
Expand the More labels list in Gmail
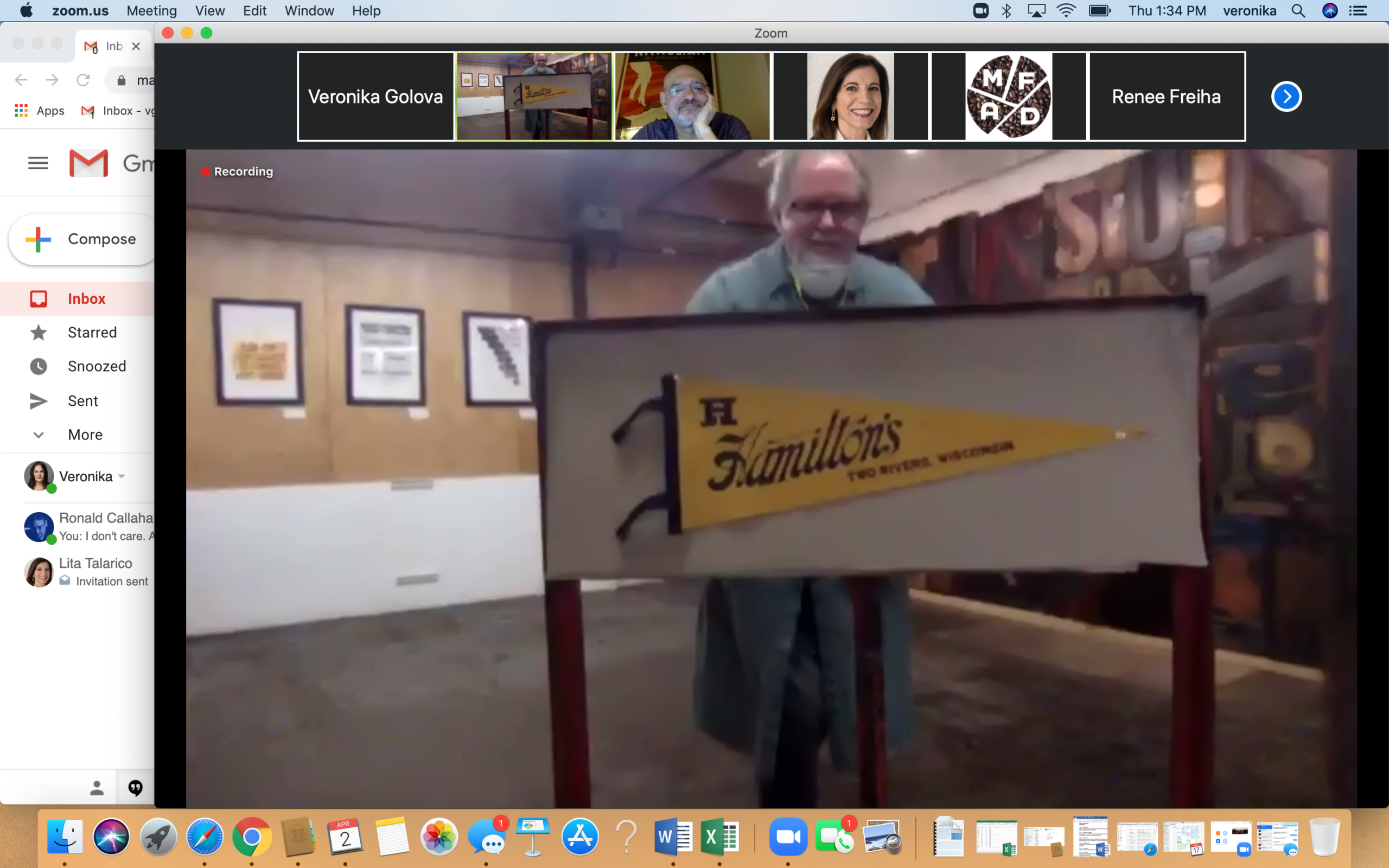(77, 435)
